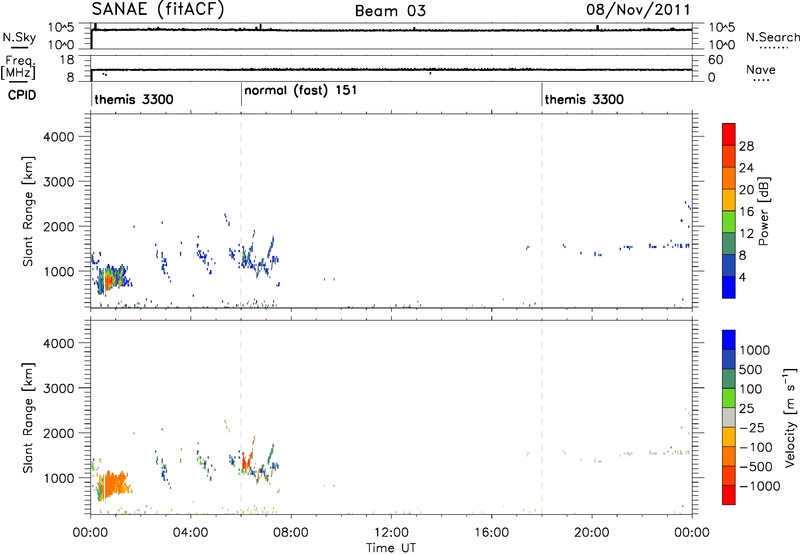Click the gray segment of Velocity colorbar
Screen dimensions: 800x554
click(729, 417)
